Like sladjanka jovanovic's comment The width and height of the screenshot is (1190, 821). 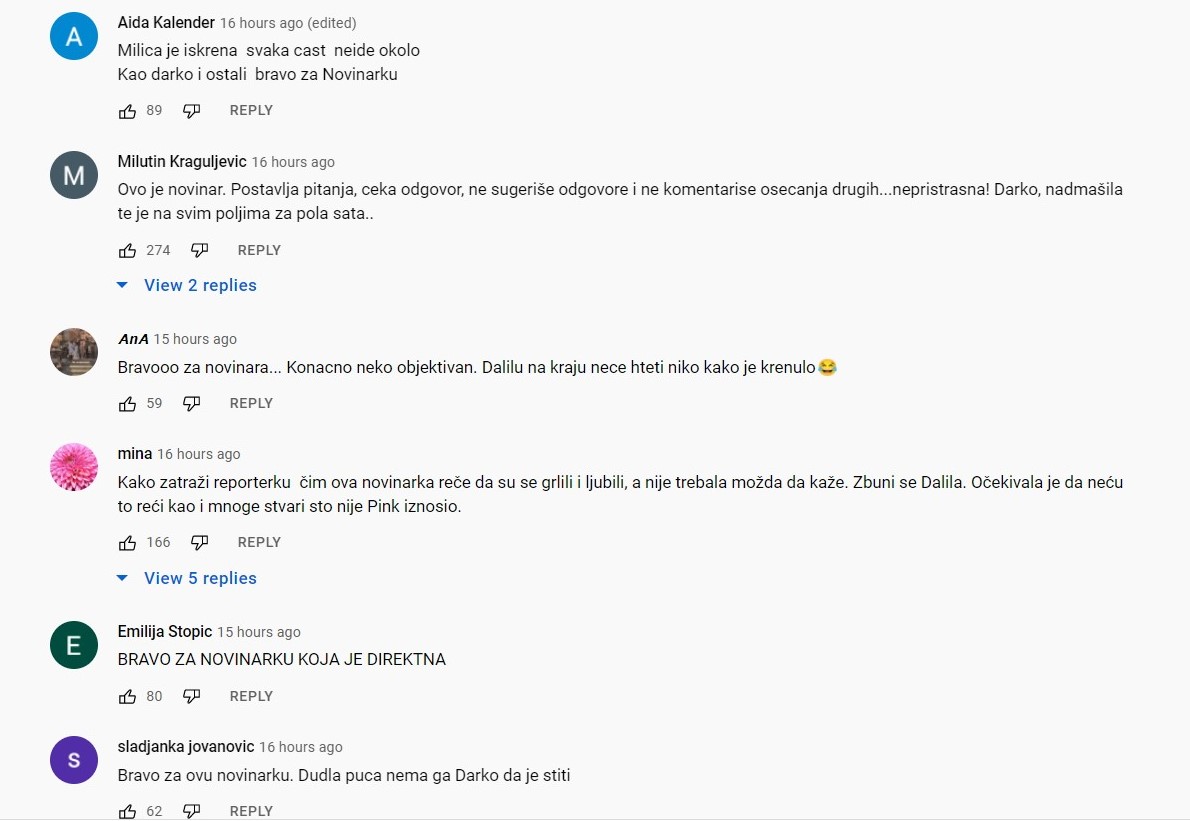[128, 811]
